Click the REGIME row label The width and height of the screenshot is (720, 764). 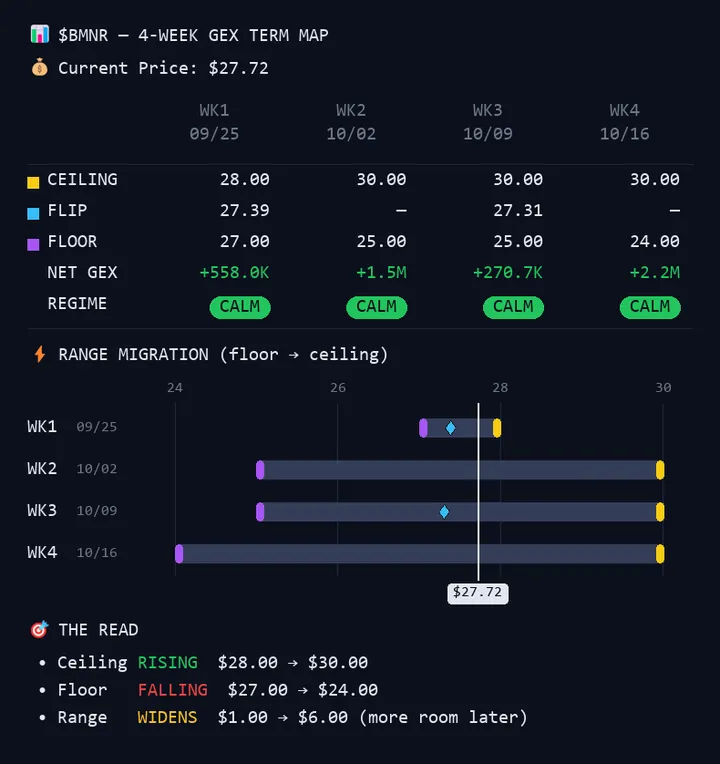click(x=77, y=303)
